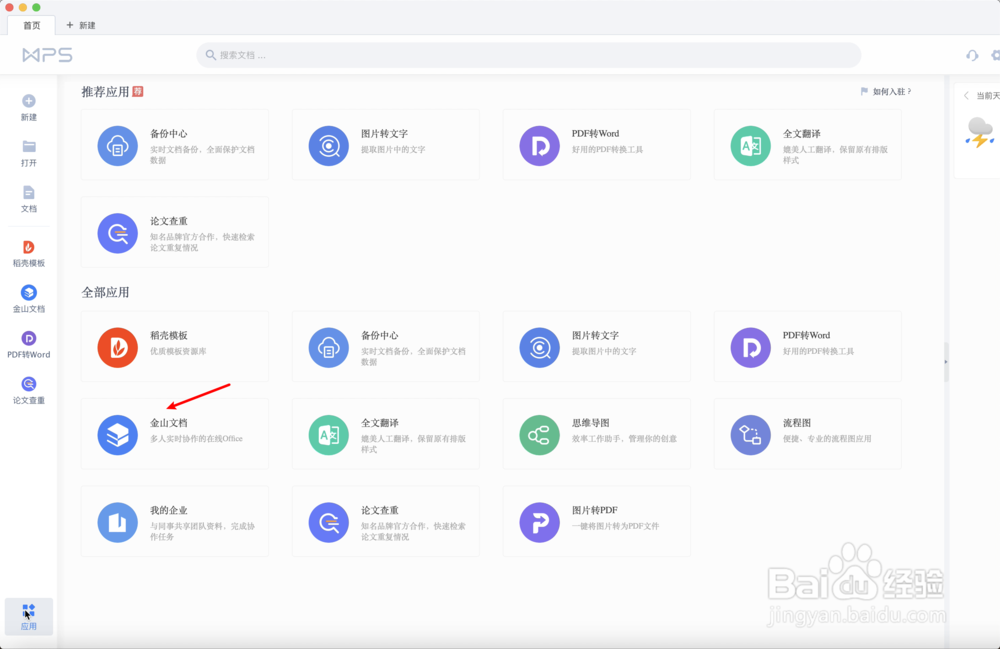Image resolution: width=1000 pixels, height=649 pixels.
Task: Launch the 流程图 app icon
Action: [751, 435]
